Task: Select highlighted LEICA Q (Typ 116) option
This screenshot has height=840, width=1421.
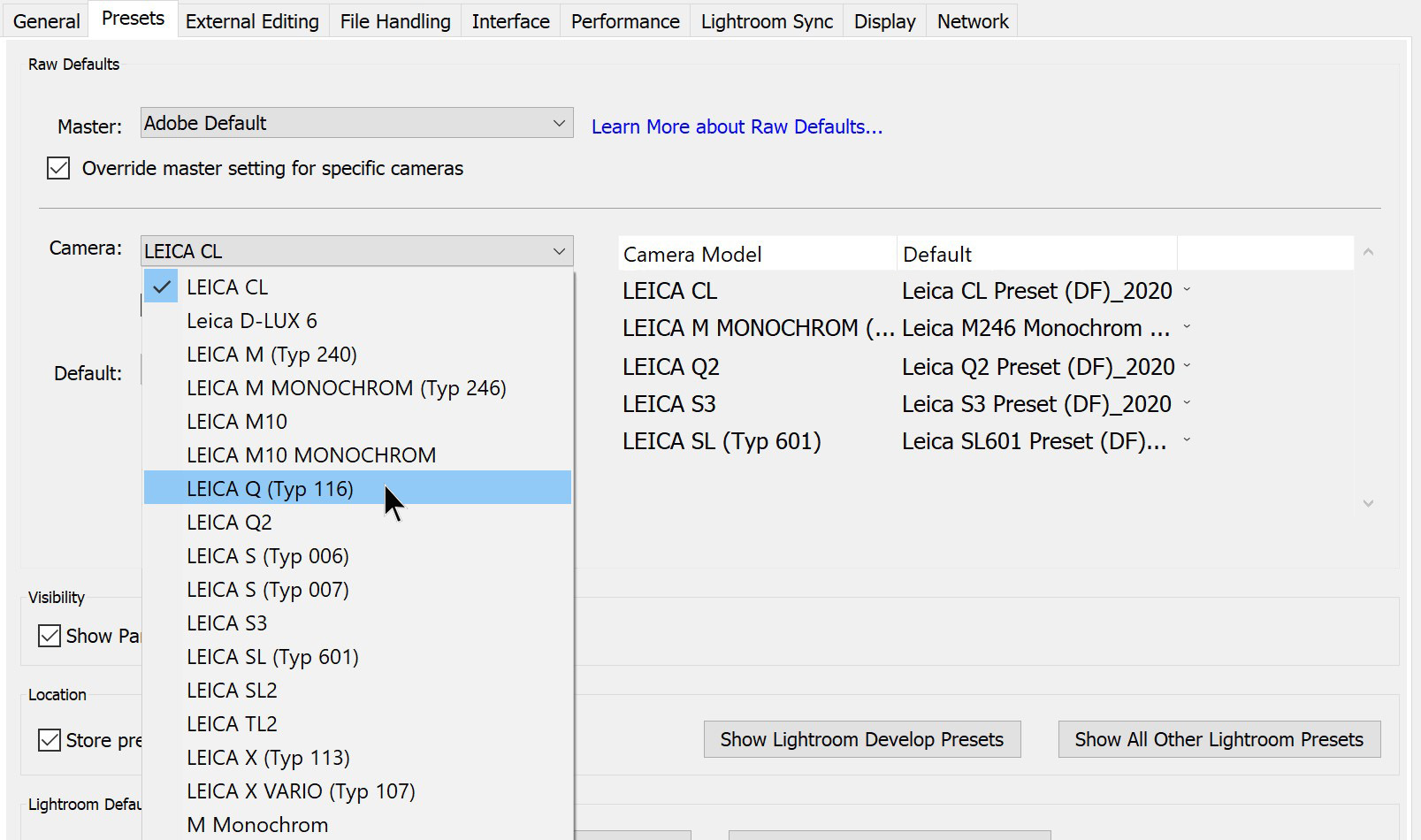Action: pos(357,489)
